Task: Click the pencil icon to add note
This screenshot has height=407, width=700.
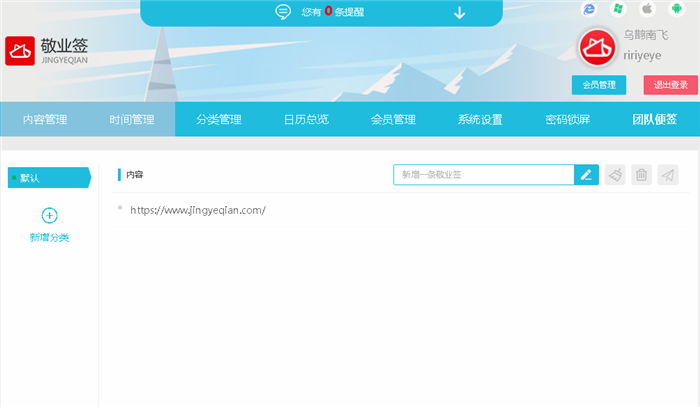Action: 586,174
